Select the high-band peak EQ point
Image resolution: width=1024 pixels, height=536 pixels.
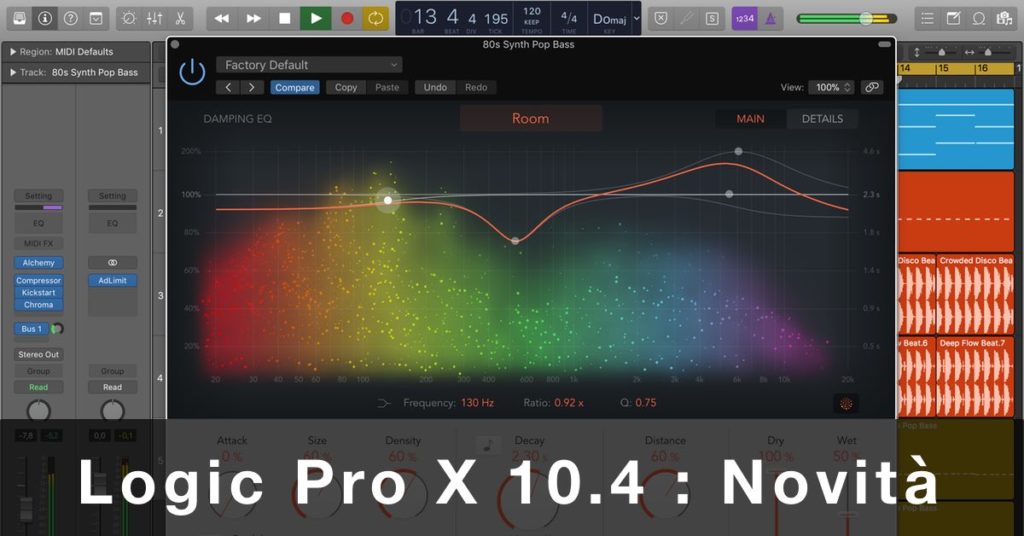(738, 151)
